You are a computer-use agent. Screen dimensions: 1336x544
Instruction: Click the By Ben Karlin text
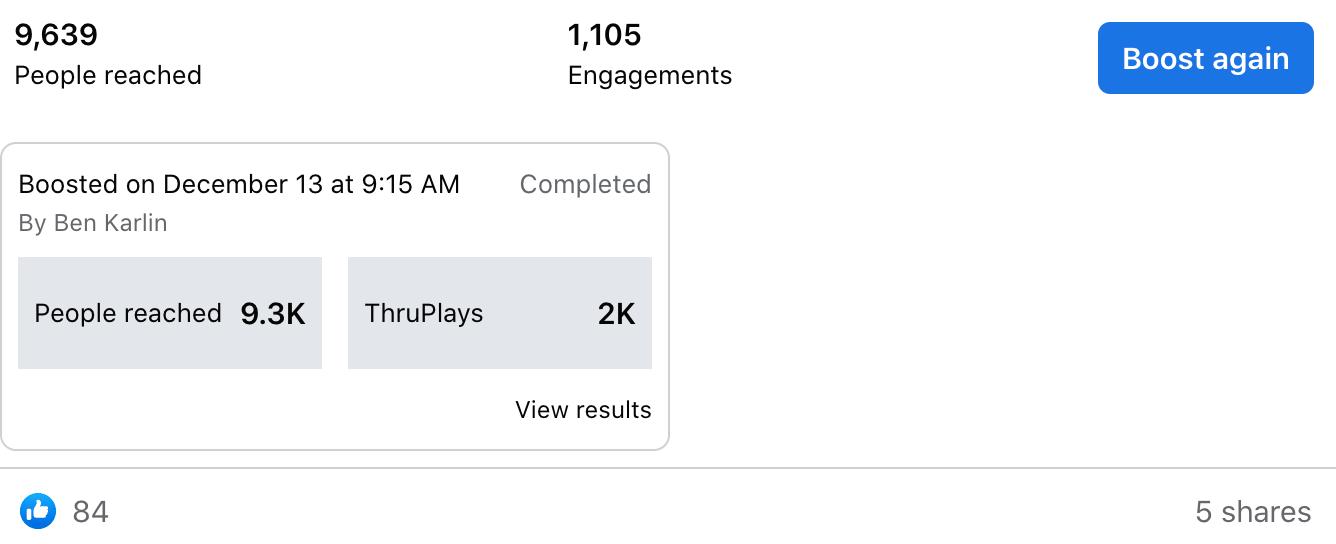coord(93,223)
